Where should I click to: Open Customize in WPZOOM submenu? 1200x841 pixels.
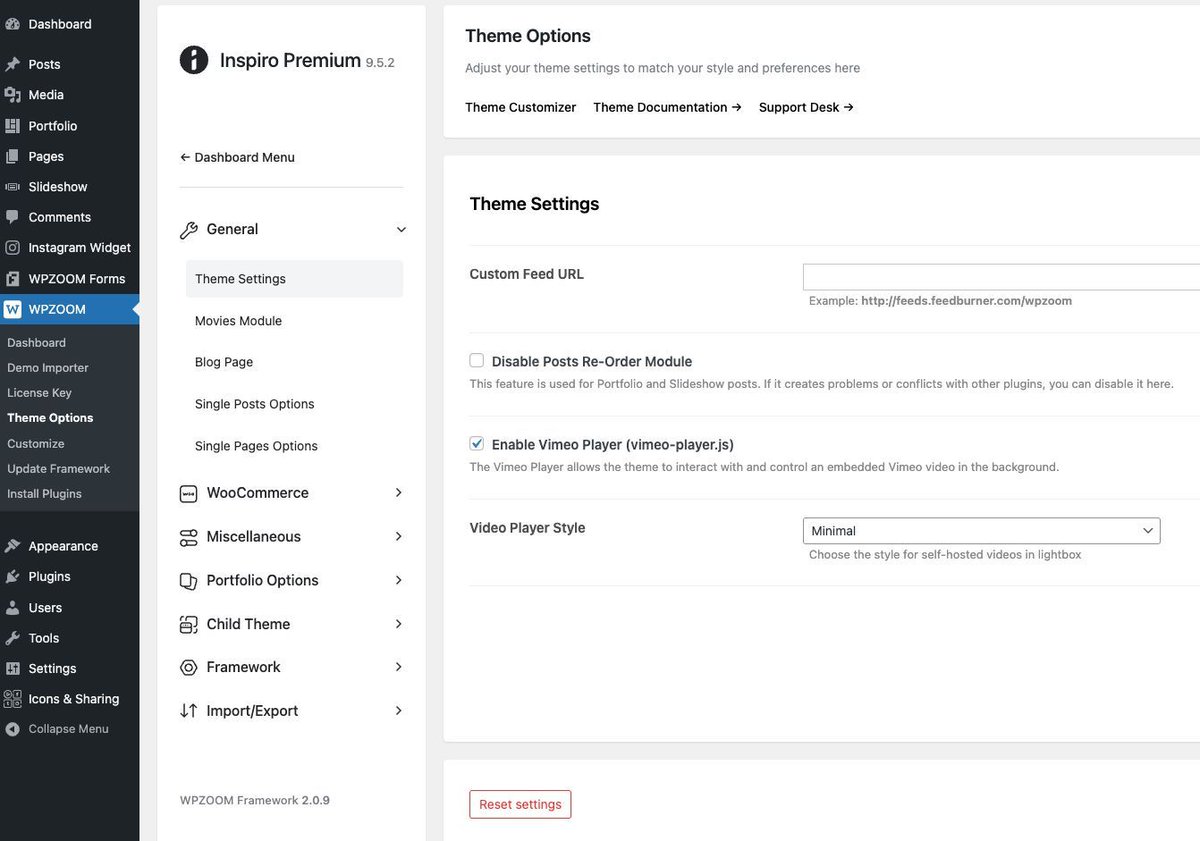pyautogui.click(x=36, y=444)
